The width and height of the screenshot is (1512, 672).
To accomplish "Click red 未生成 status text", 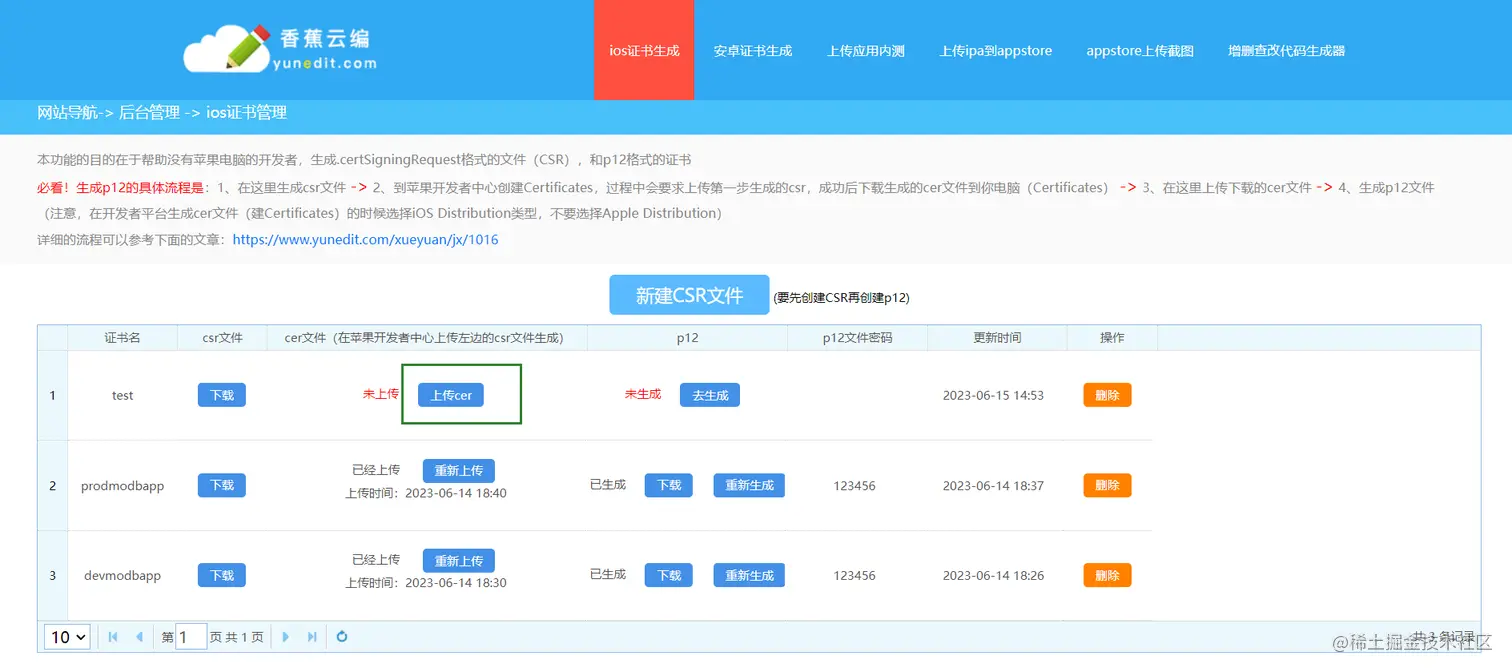I will pos(643,394).
